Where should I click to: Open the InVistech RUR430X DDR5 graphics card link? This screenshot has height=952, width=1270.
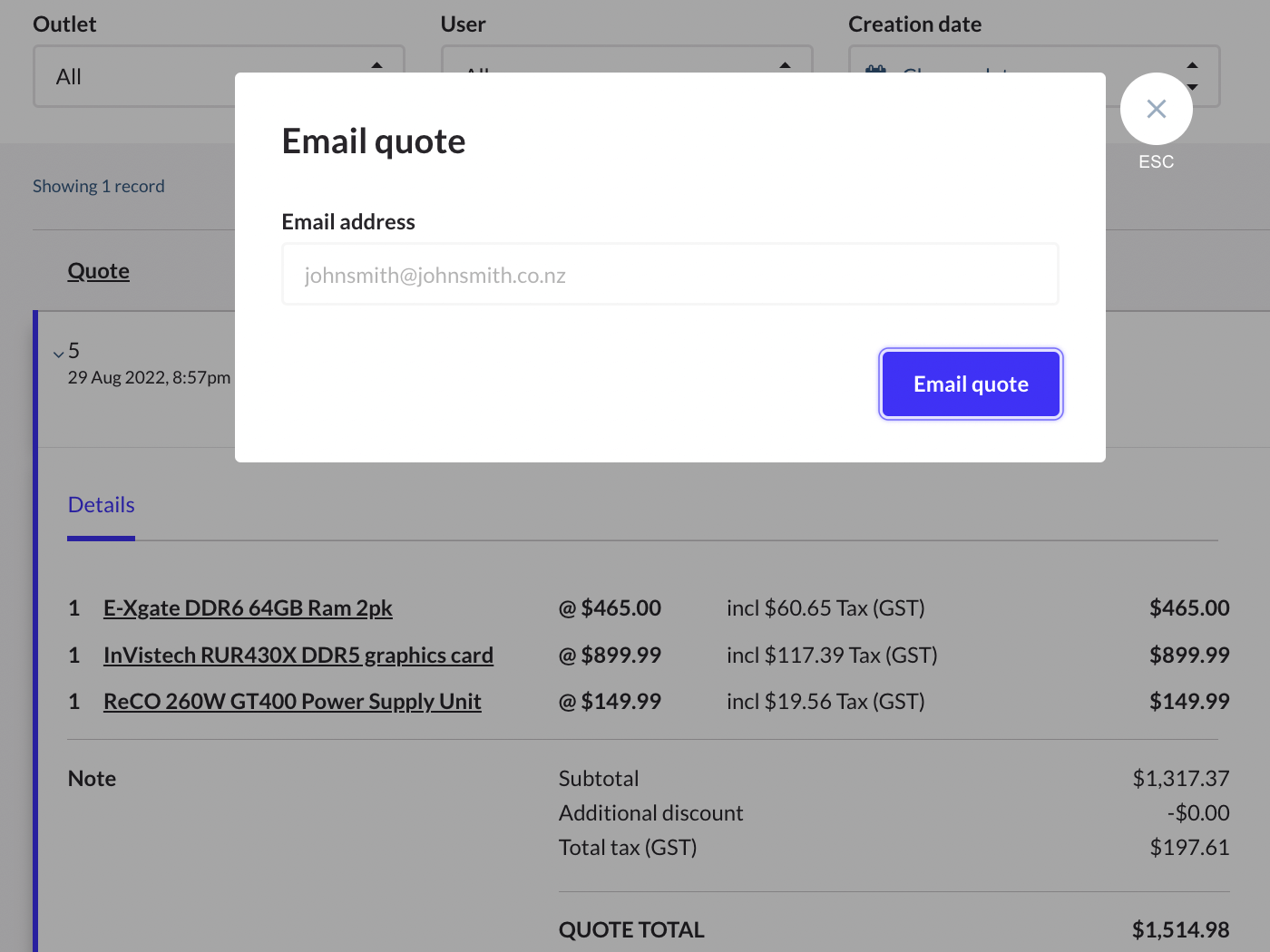tap(298, 655)
